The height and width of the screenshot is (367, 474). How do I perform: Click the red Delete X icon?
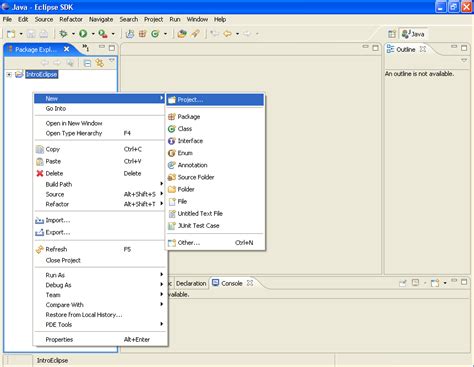pyautogui.click(x=40, y=173)
